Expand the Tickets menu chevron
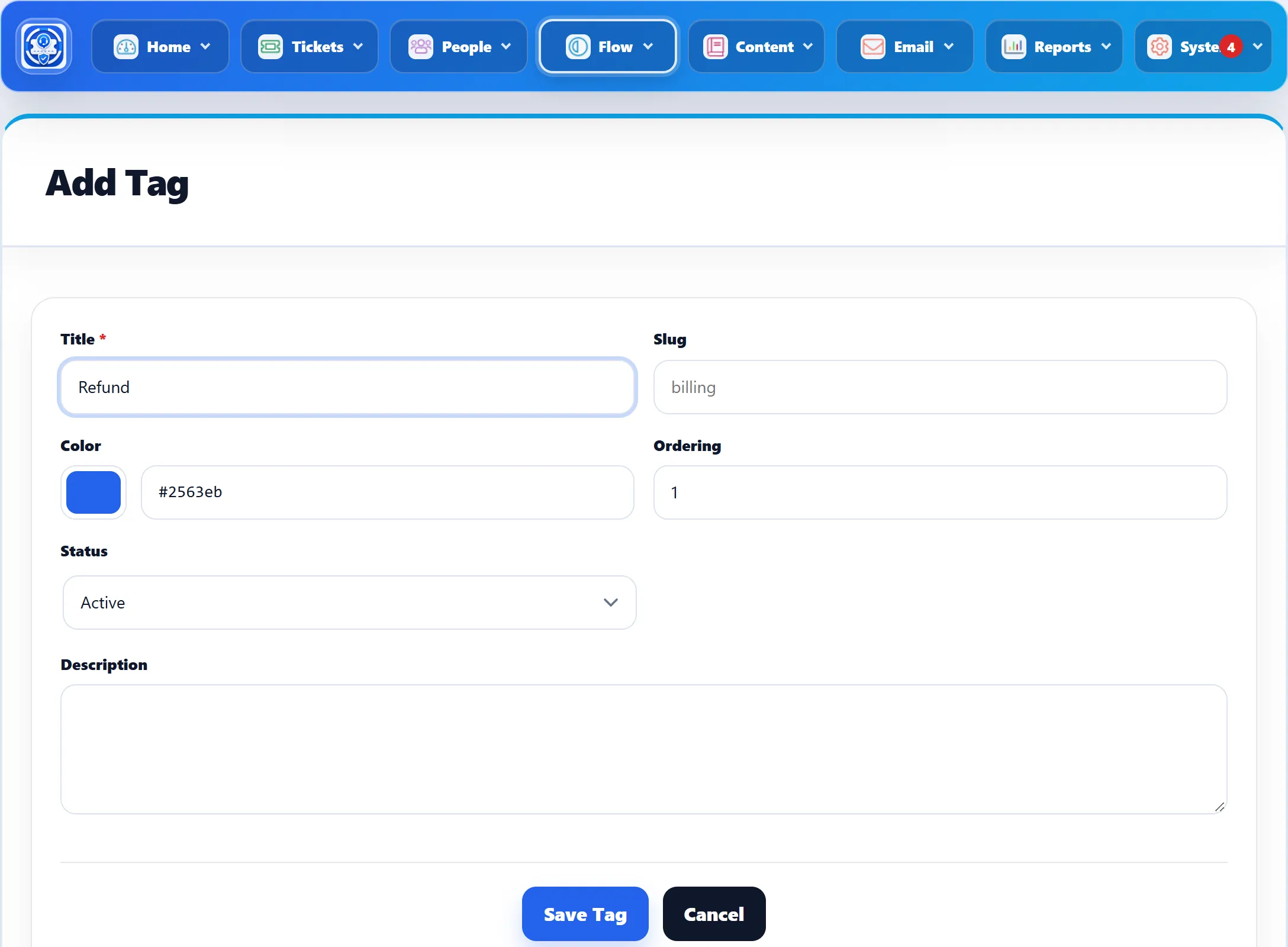Screen dimensions: 1288x947 pos(358,47)
